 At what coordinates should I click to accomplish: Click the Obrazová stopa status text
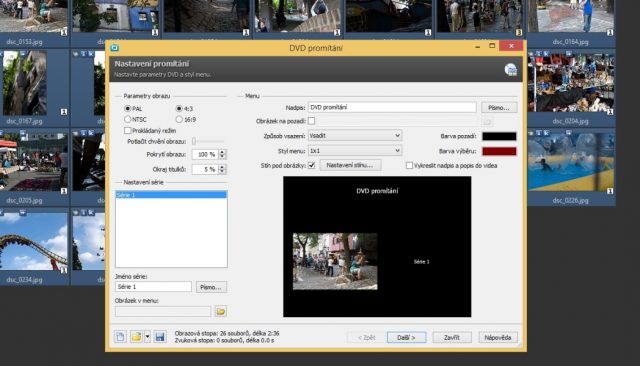pos(227,333)
